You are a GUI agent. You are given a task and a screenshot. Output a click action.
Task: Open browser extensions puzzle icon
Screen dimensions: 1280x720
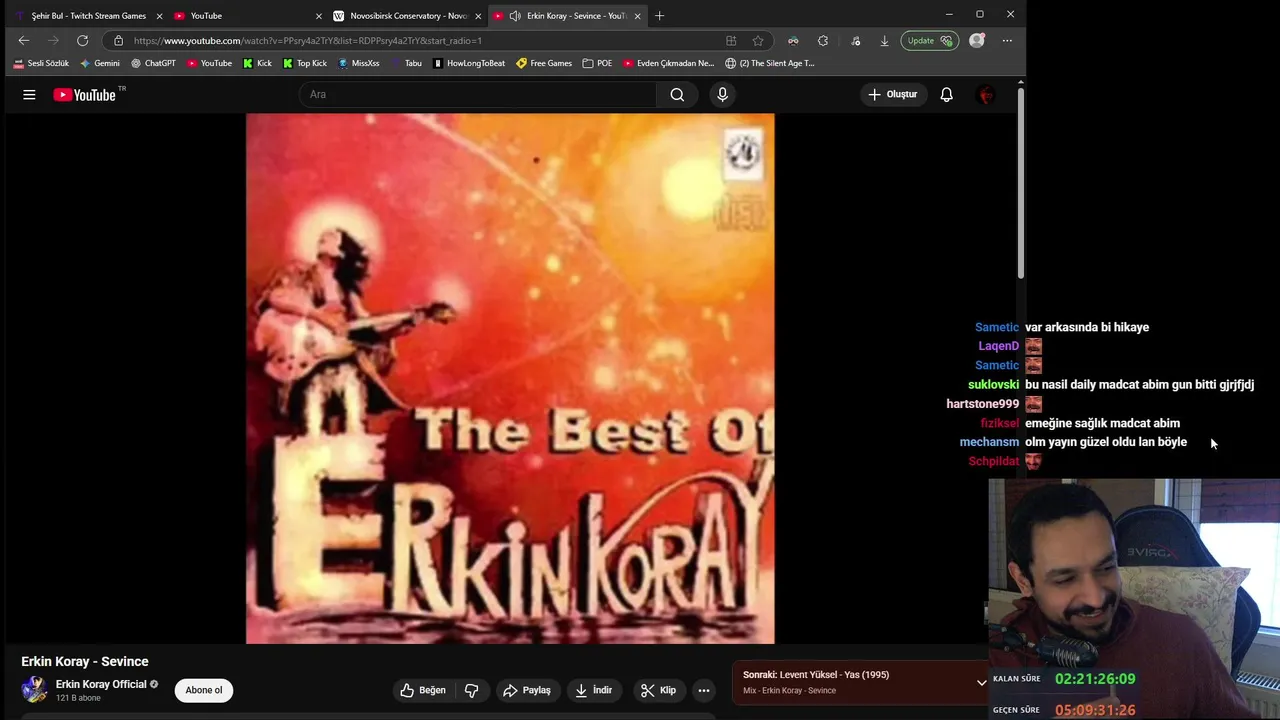[822, 41]
